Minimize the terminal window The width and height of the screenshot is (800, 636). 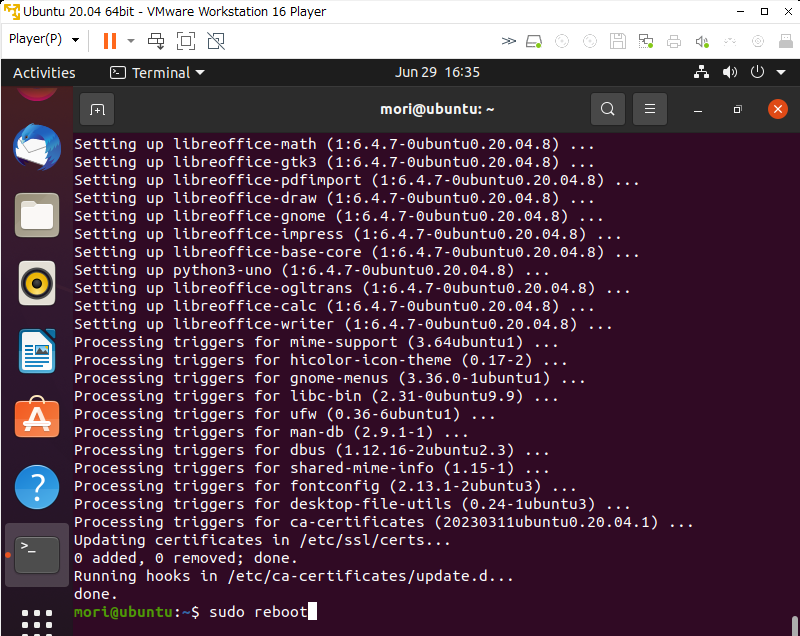(698, 110)
